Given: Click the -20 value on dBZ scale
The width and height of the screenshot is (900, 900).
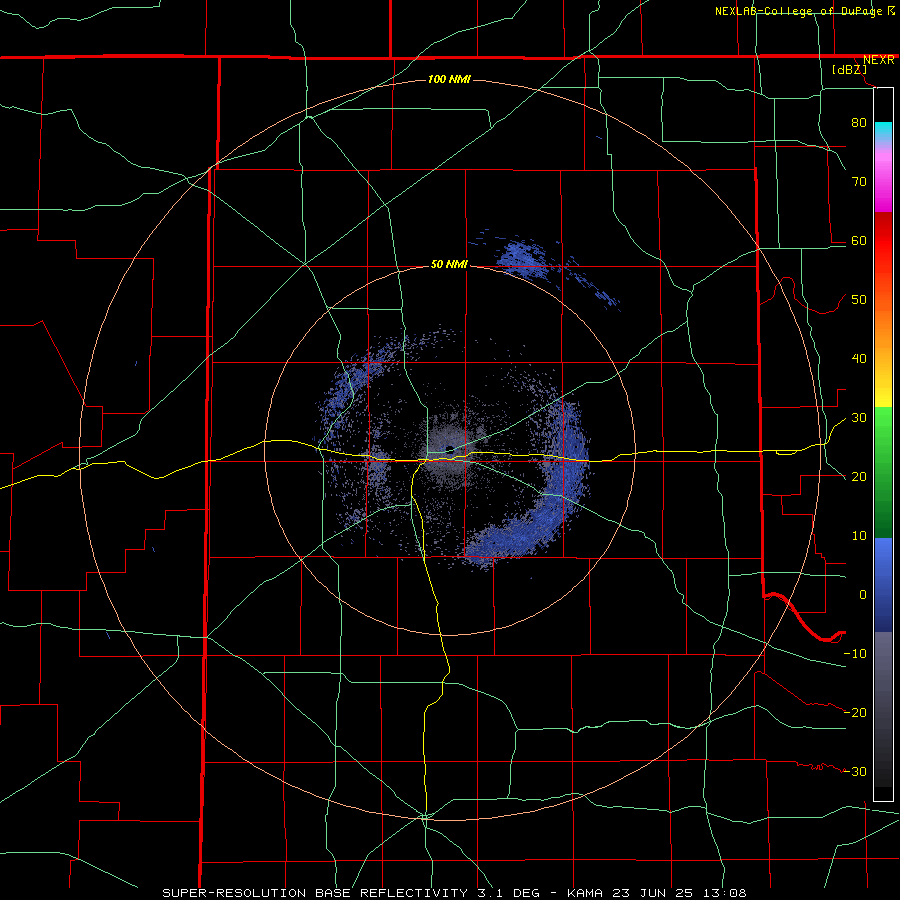Looking at the screenshot, I should point(855,712).
